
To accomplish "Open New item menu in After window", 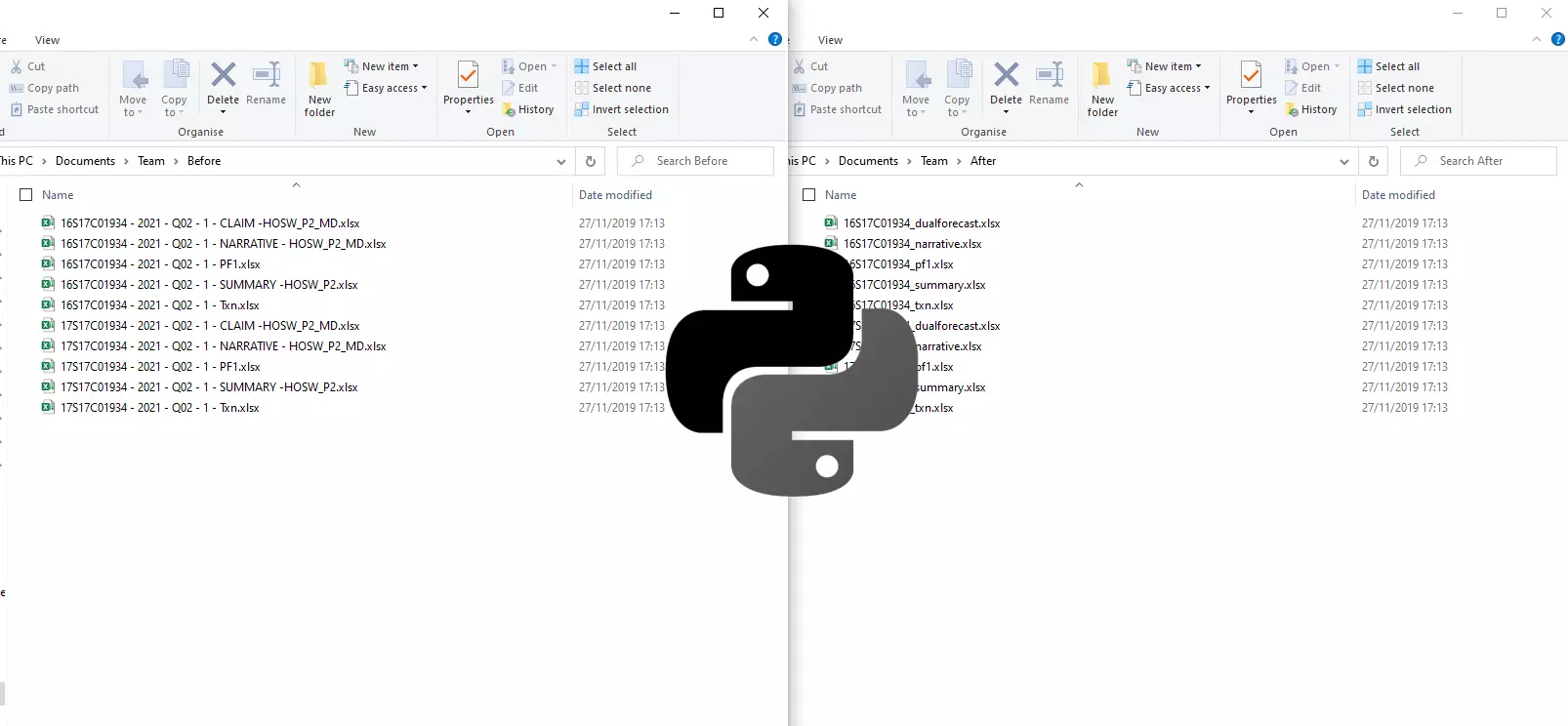I will point(1165,66).
